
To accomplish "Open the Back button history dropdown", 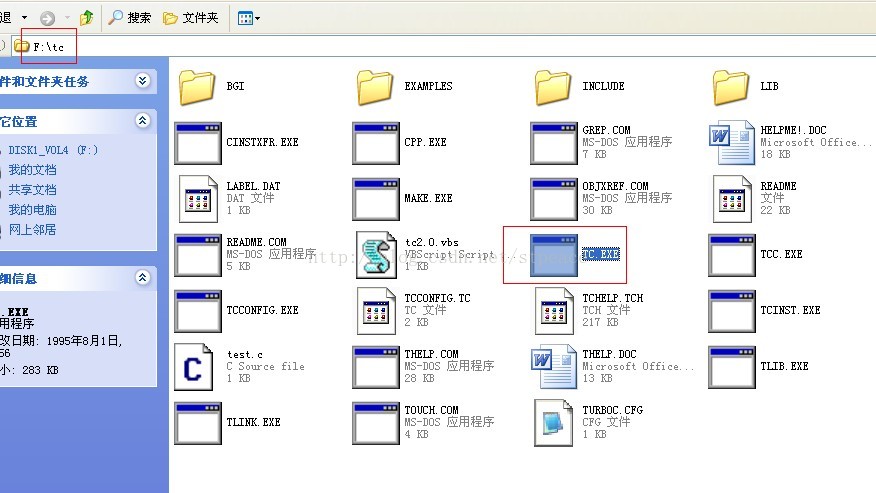I will pyautogui.click(x=25, y=18).
